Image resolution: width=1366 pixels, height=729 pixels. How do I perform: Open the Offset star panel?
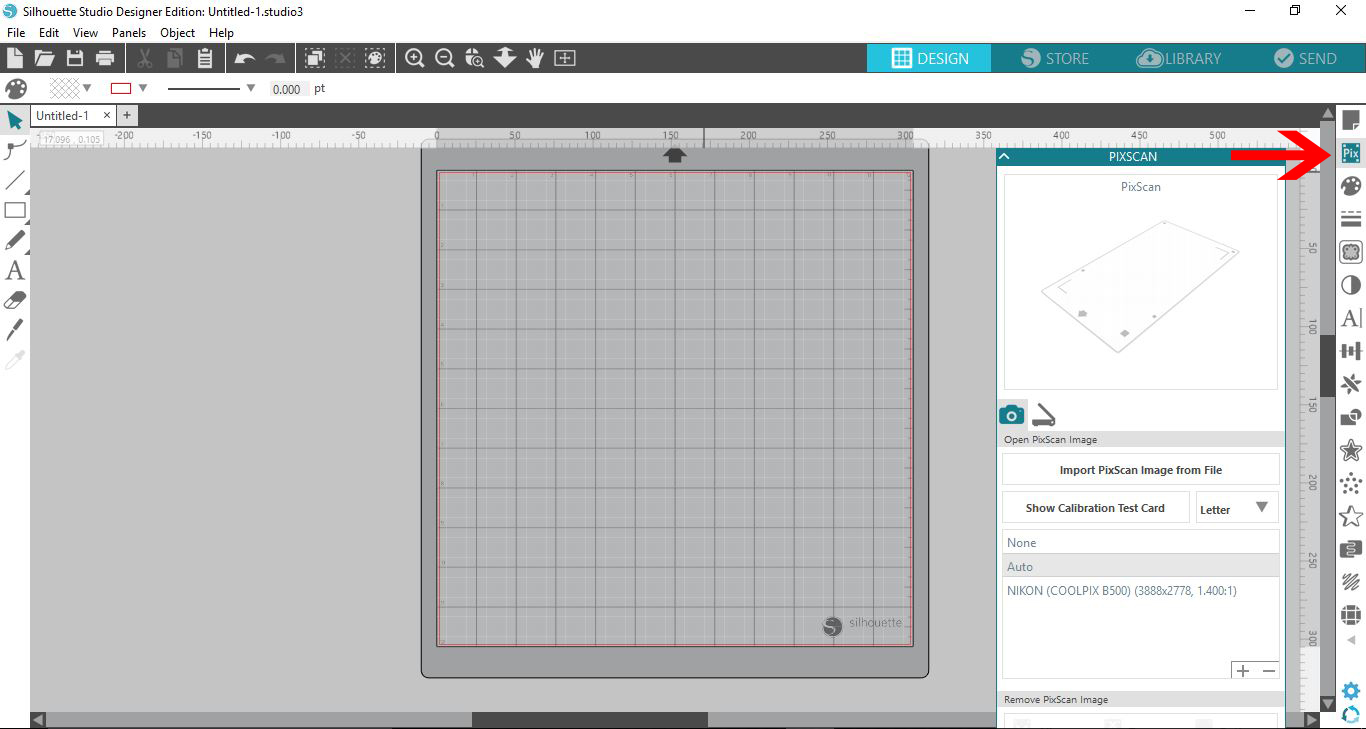coord(1351,450)
